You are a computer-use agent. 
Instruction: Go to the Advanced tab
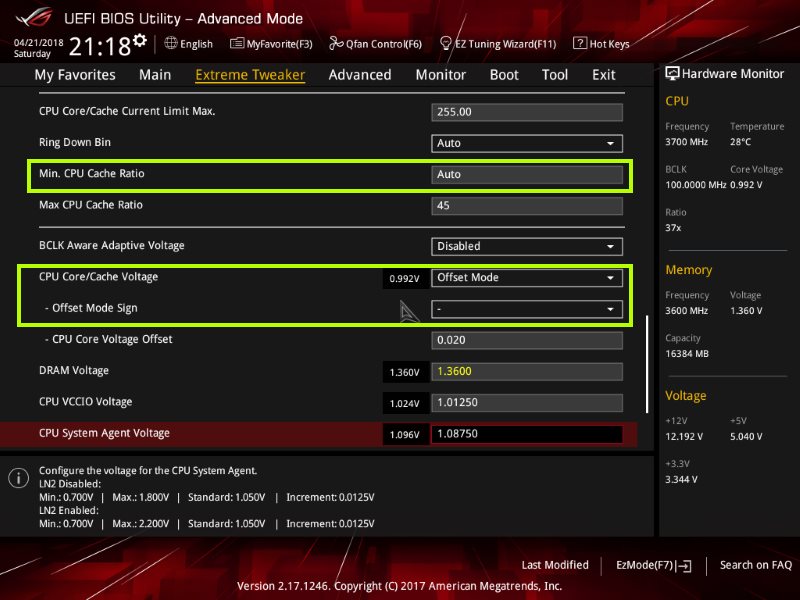click(x=360, y=75)
